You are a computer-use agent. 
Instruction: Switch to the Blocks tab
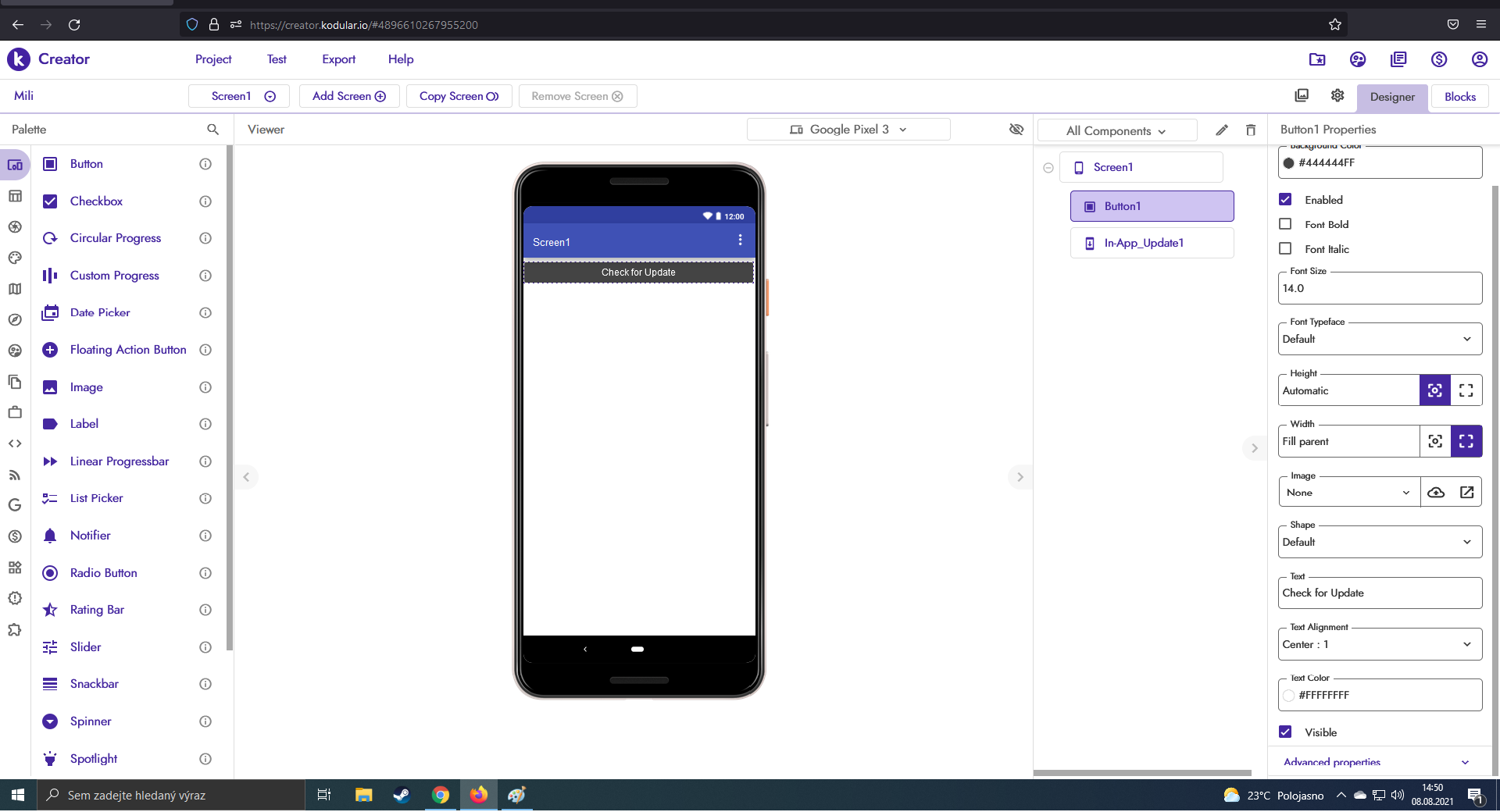(x=1459, y=97)
